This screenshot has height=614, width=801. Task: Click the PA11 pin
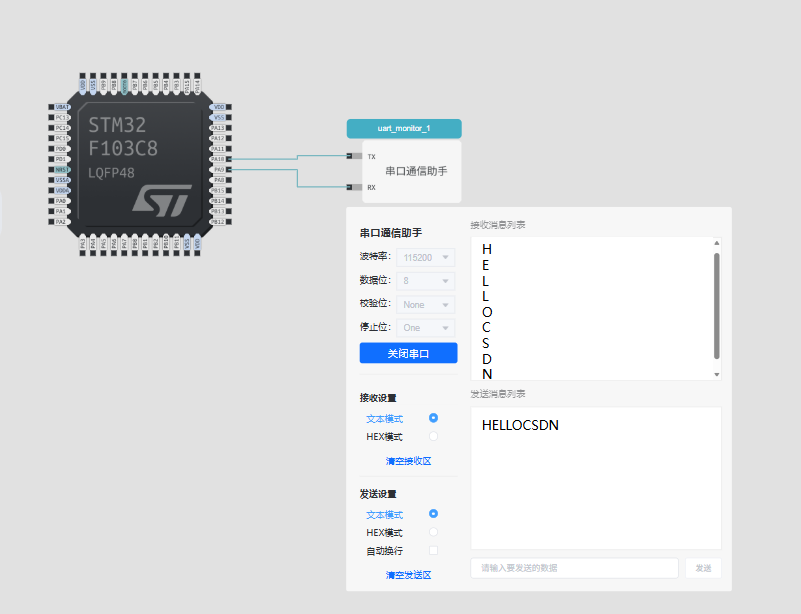221,149
